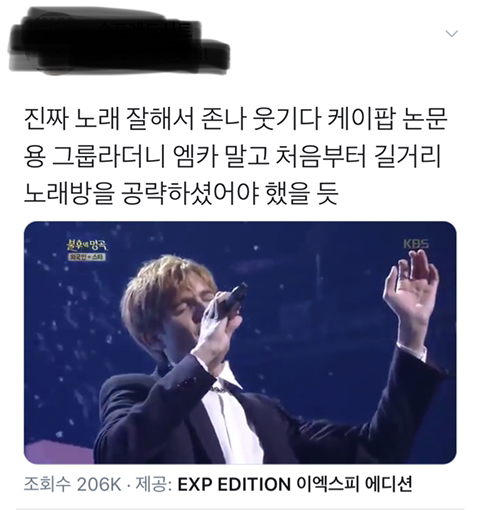
Task: Select the tweet line starting with 진짜 노래
Action: click(236, 118)
